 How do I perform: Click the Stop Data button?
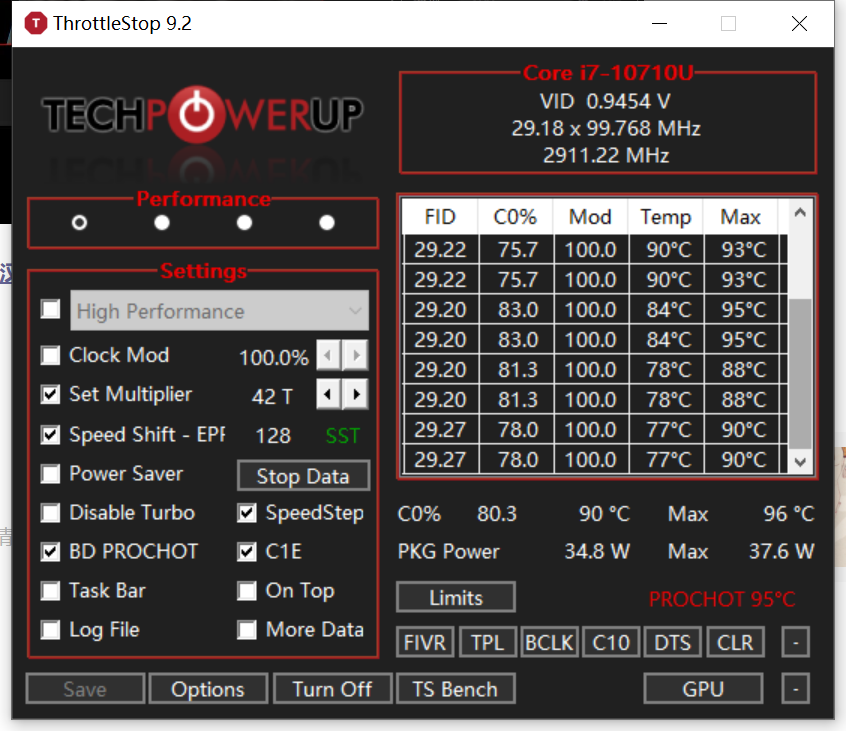(304, 476)
